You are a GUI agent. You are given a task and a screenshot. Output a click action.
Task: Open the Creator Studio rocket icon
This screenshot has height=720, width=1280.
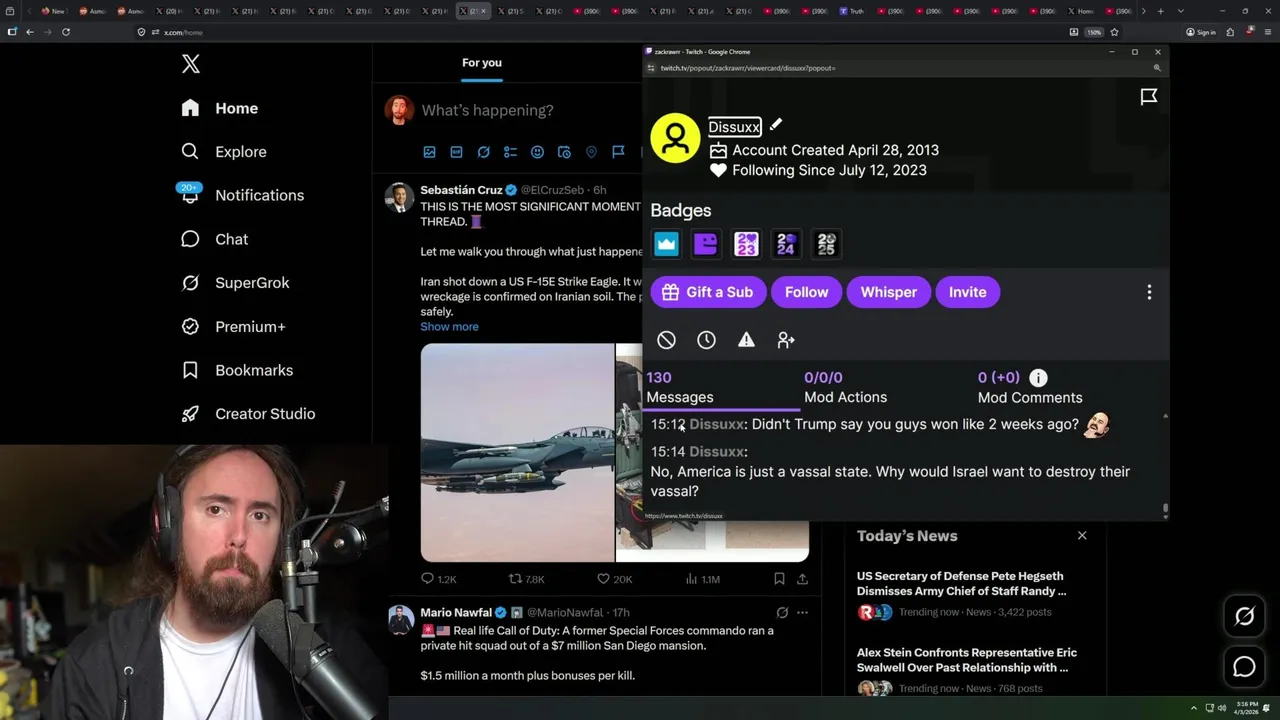pyautogui.click(x=190, y=414)
